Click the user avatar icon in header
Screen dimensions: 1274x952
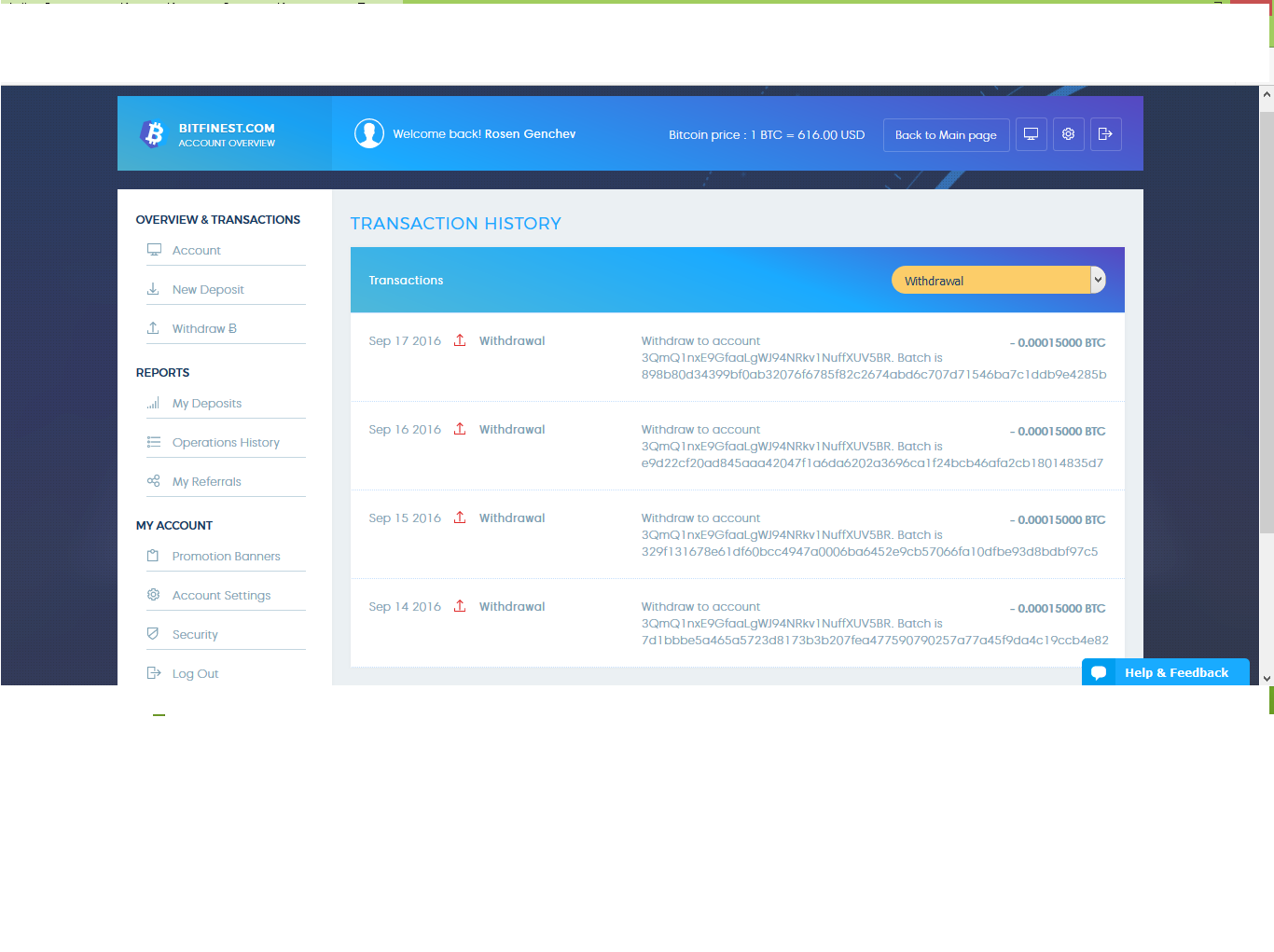pos(369,134)
